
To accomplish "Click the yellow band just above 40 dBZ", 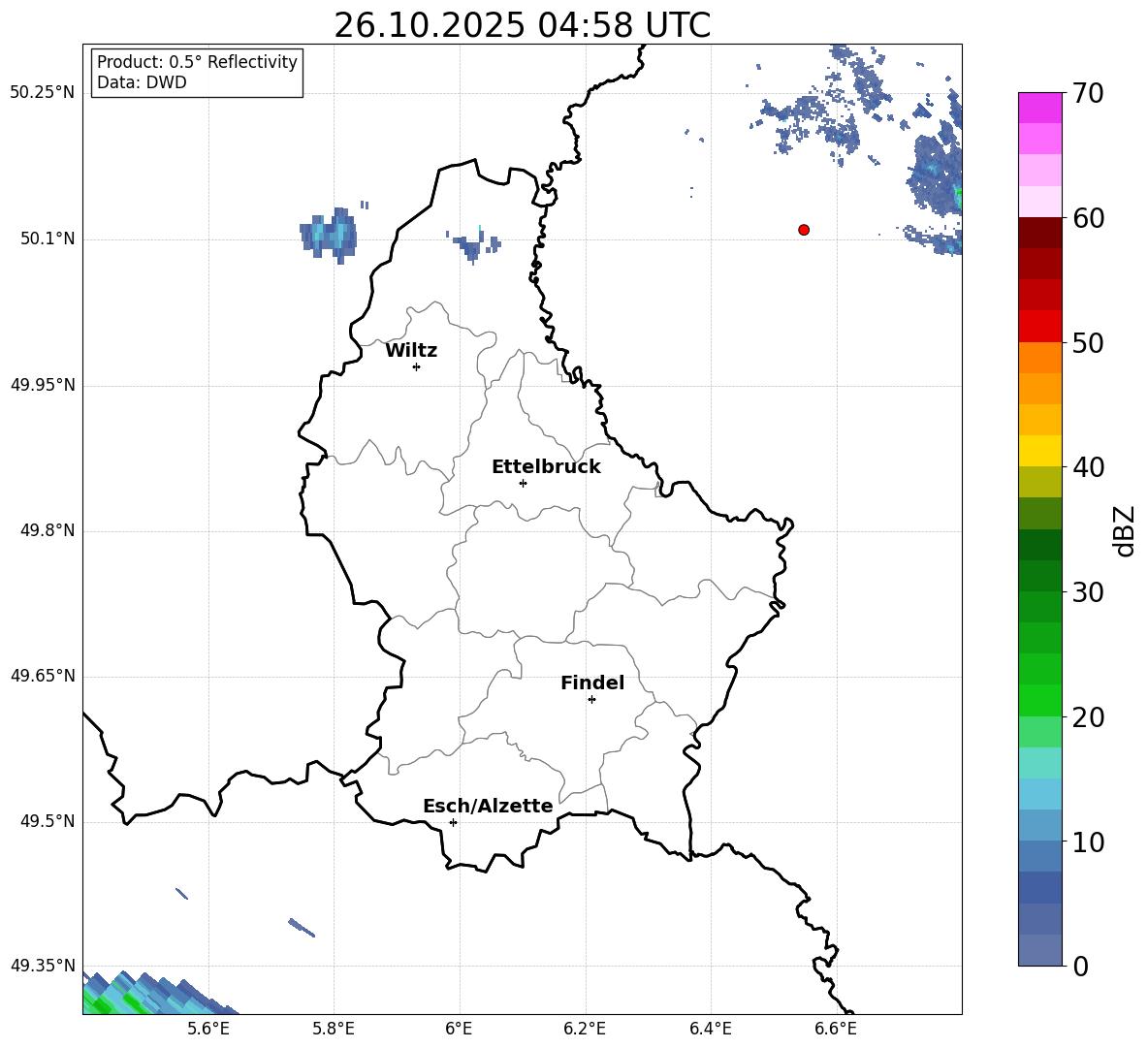I will tap(1039, 451).
